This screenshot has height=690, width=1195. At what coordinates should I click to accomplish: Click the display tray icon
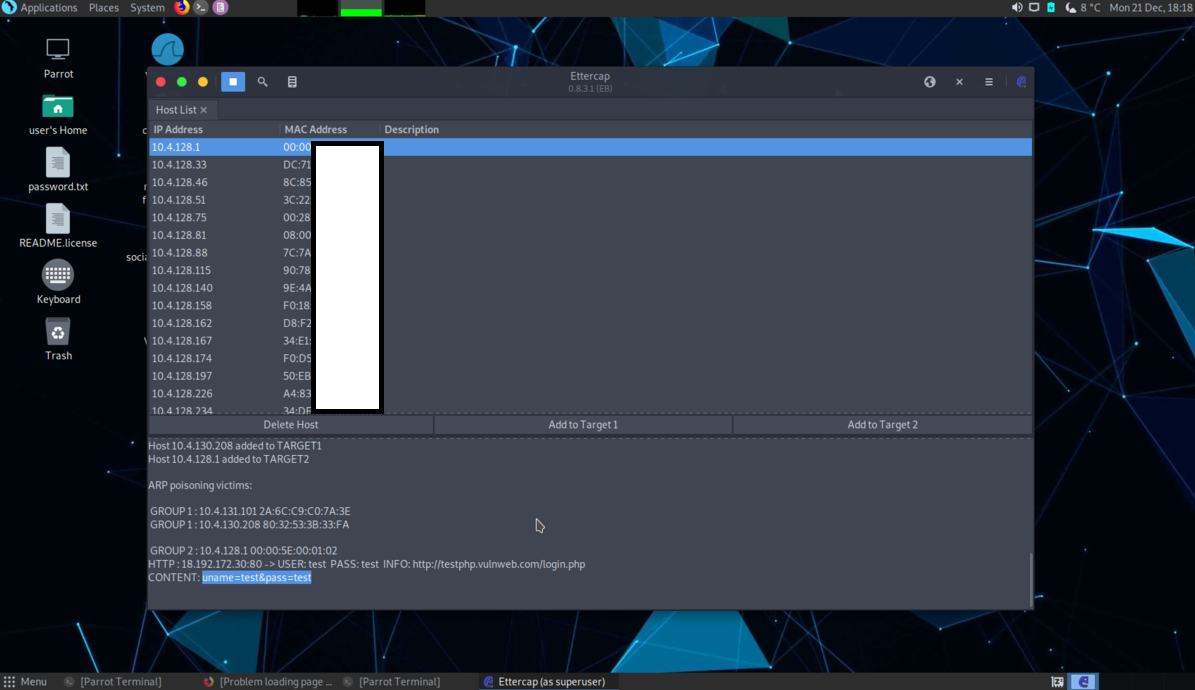coord(1034,8)
